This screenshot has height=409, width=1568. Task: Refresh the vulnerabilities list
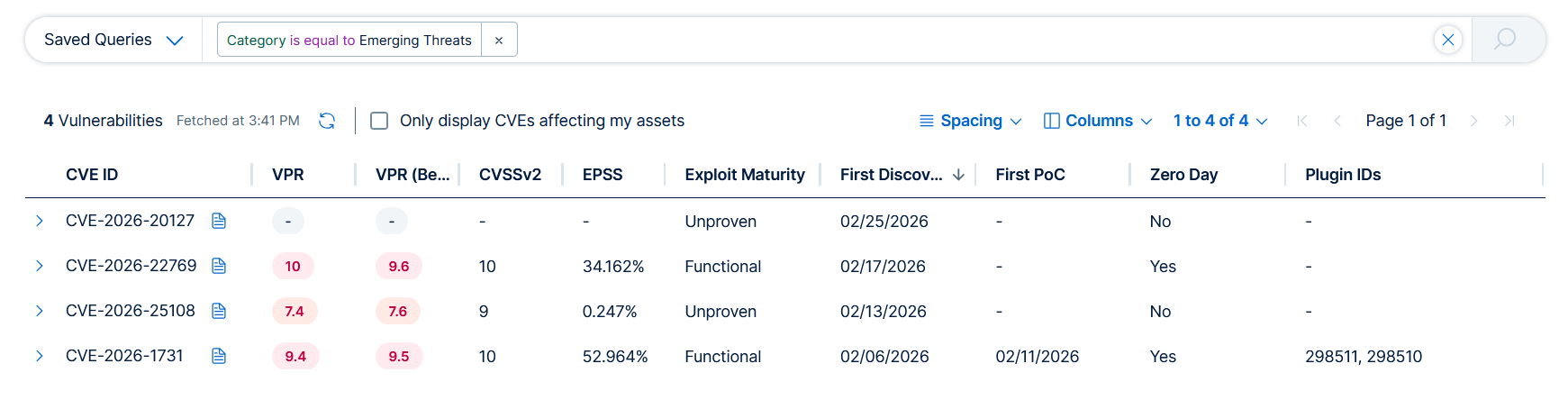click(327, 121)
